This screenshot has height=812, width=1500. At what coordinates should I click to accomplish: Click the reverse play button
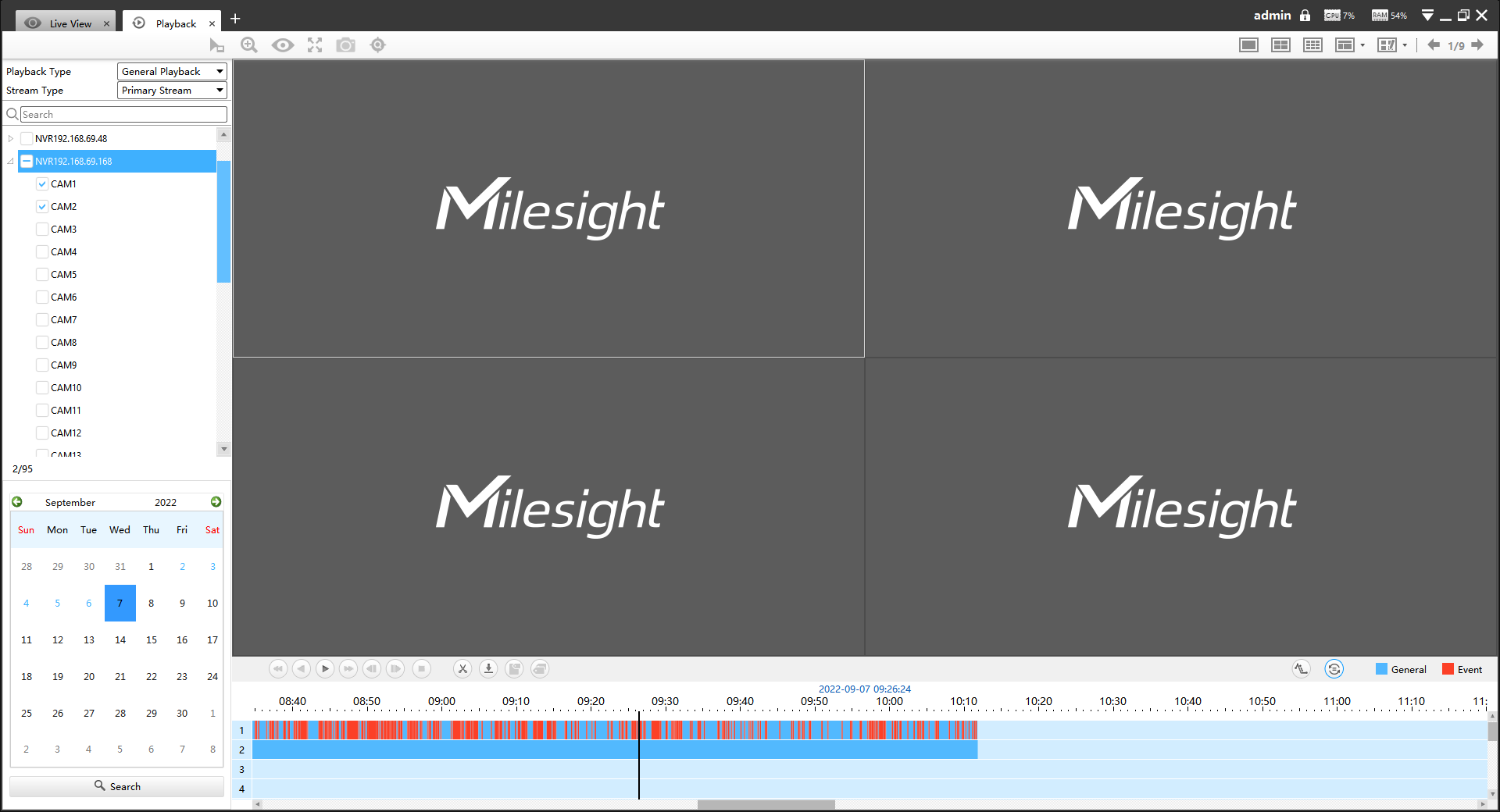302,669
